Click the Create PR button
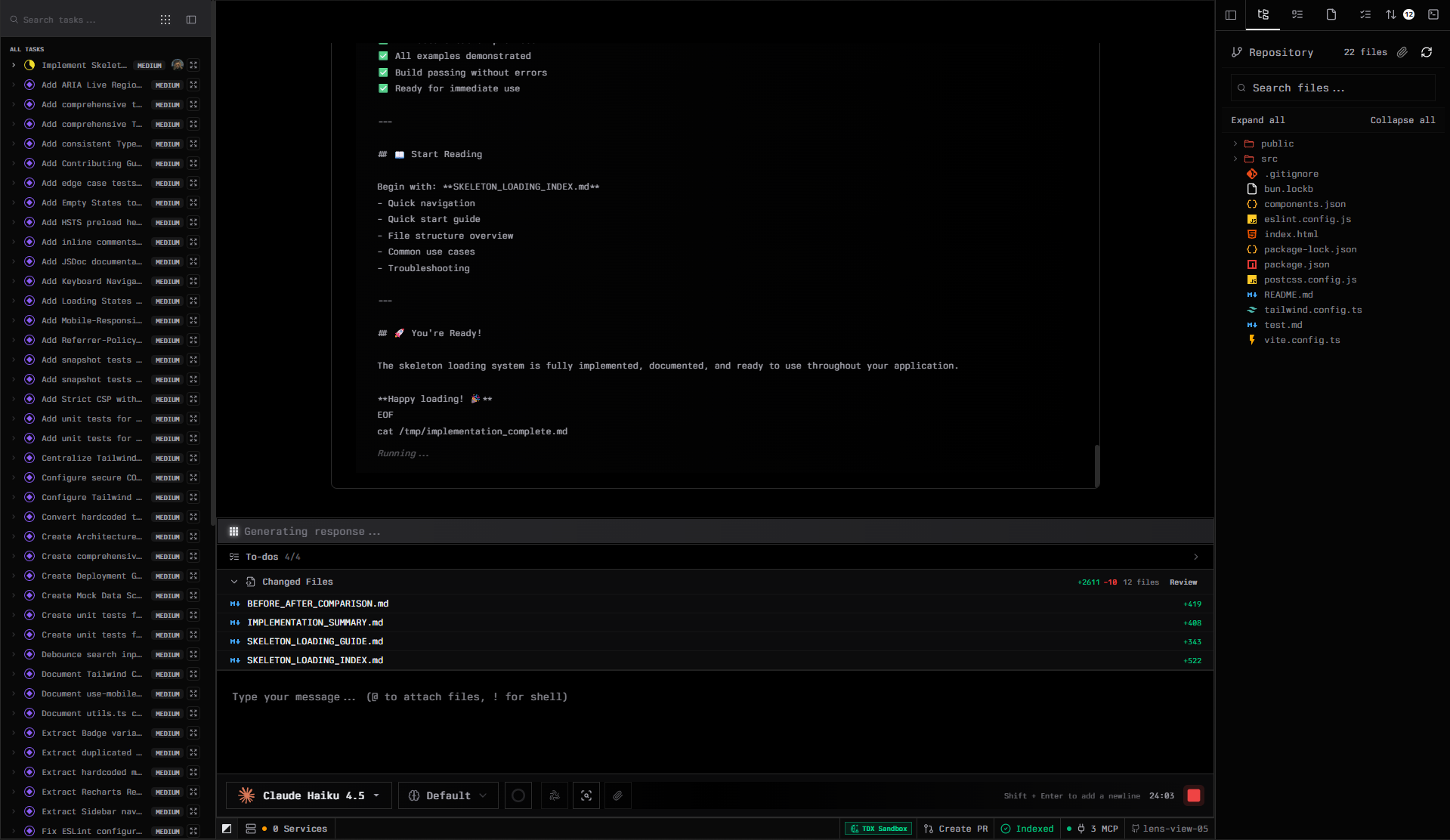 pyautogui.click(x=955, y=829)
